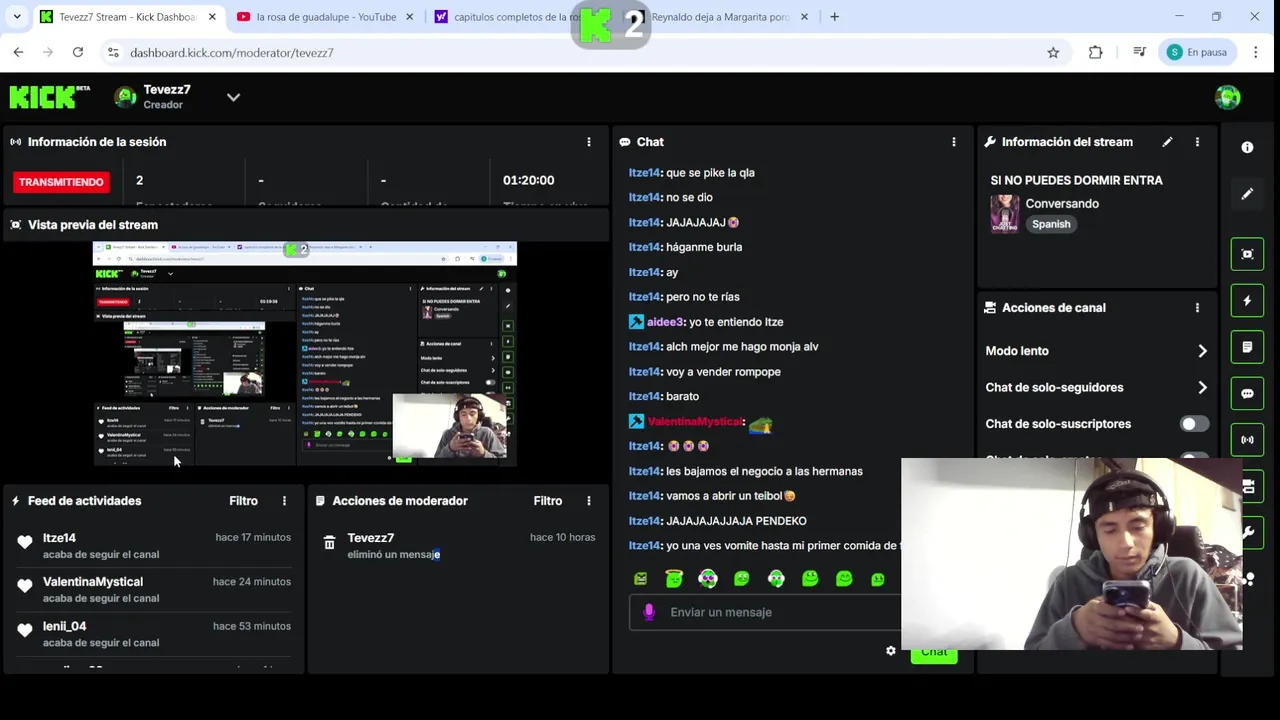Click inside the Enviar un mensaje field
The height and width of the screenshot is (720, 1280).
[x=765, y=612]
